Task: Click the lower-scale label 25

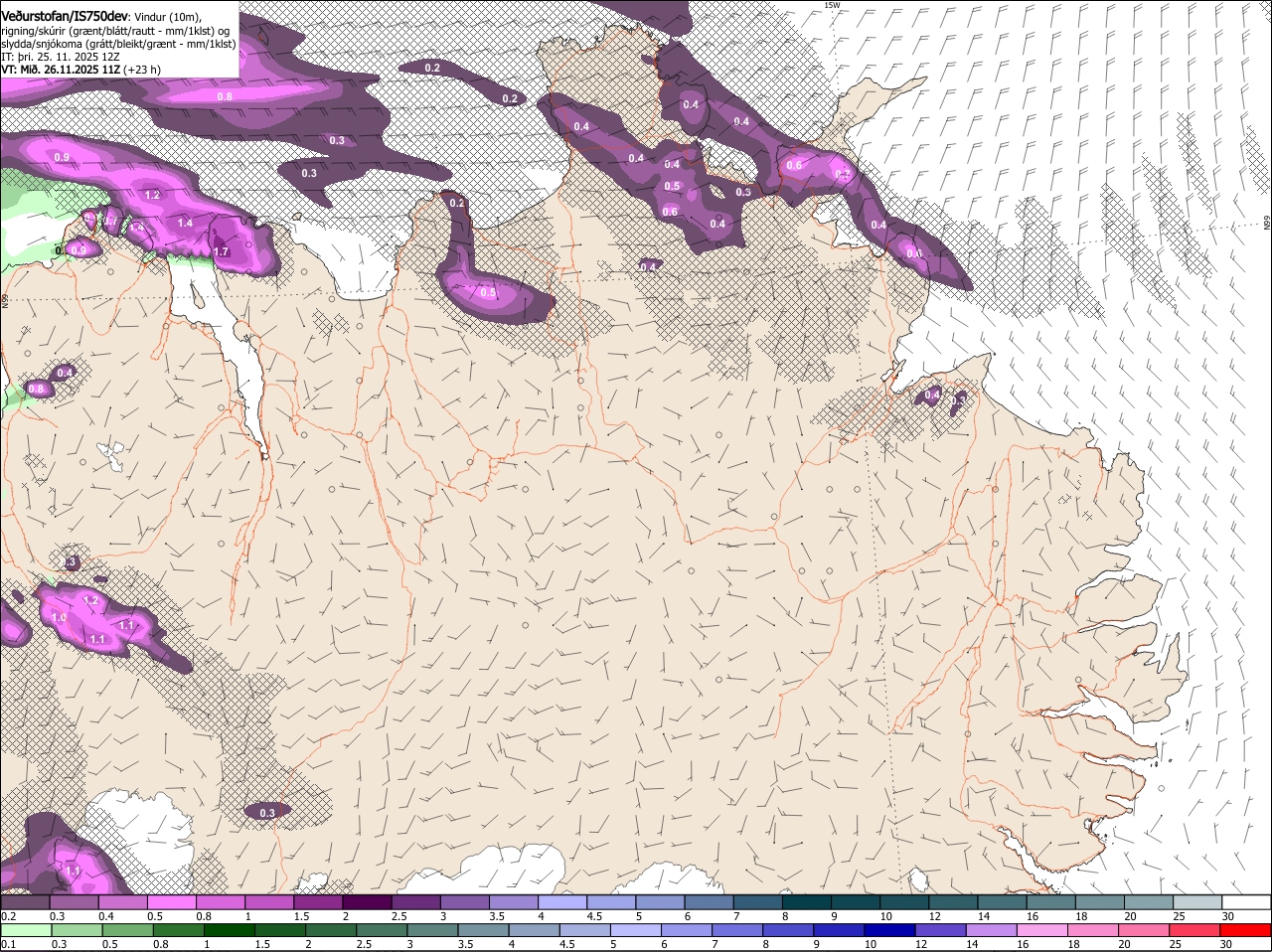Action: pyautogui.click(x=1178, y=944)
